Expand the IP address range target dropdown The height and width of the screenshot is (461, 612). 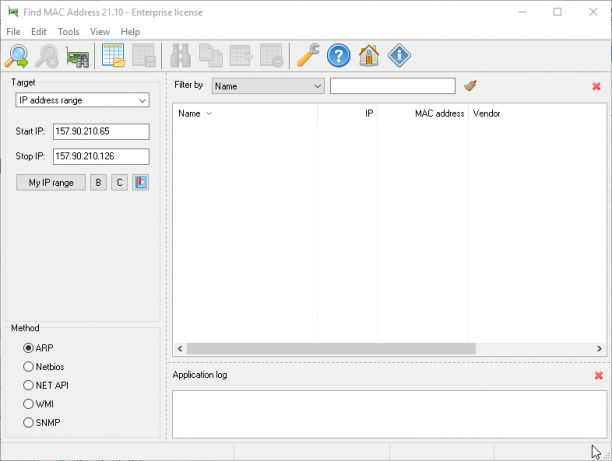point(82,100)
